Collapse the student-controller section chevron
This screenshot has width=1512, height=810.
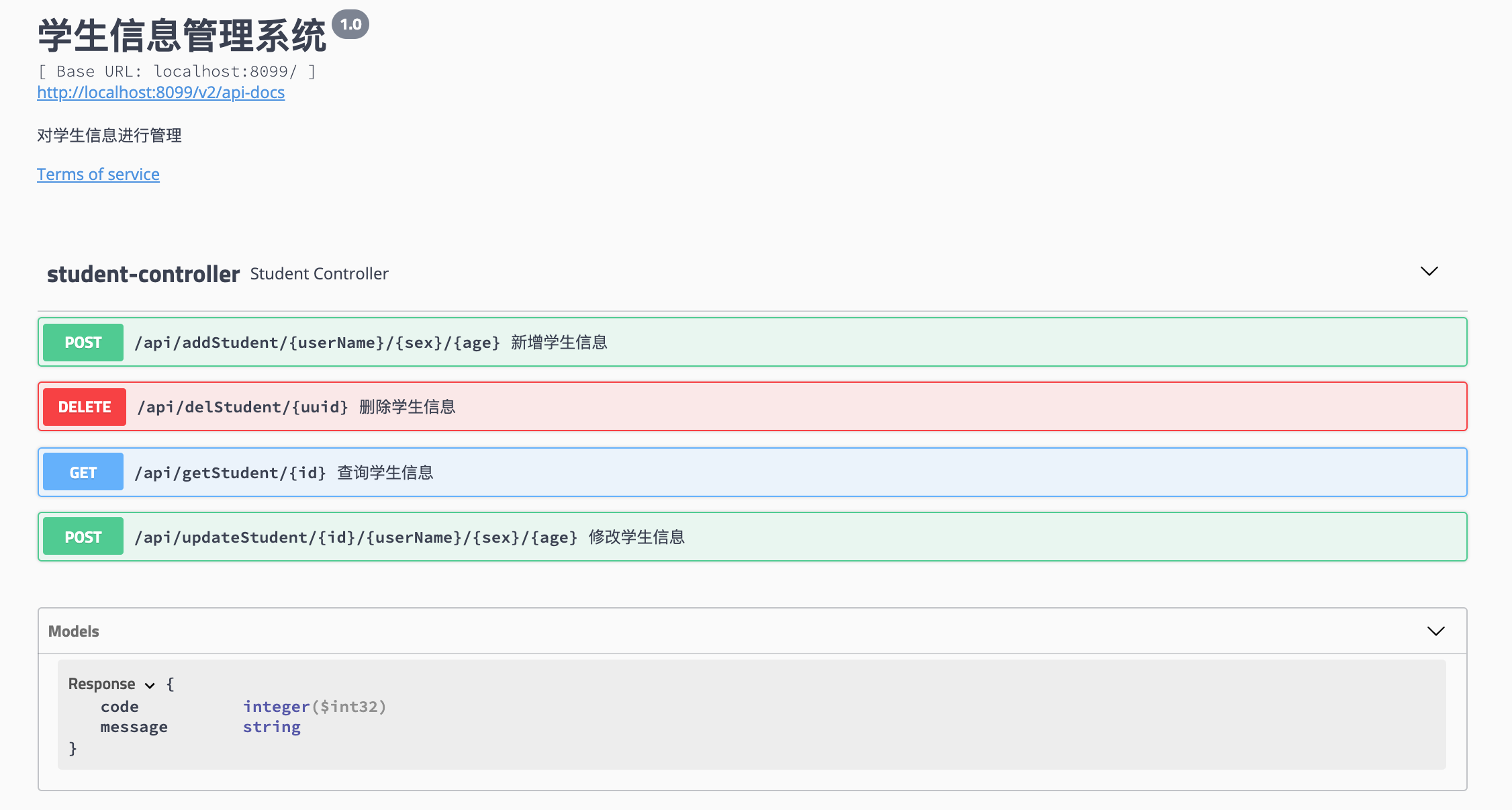1429,271
